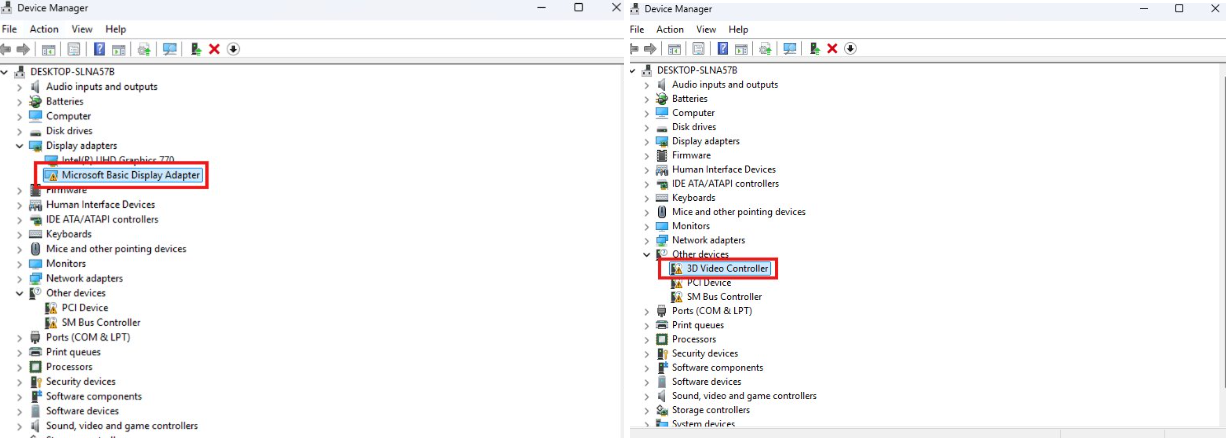
Task: Select Microsoft Basic Display Adapter device
Action: (131, 175)
